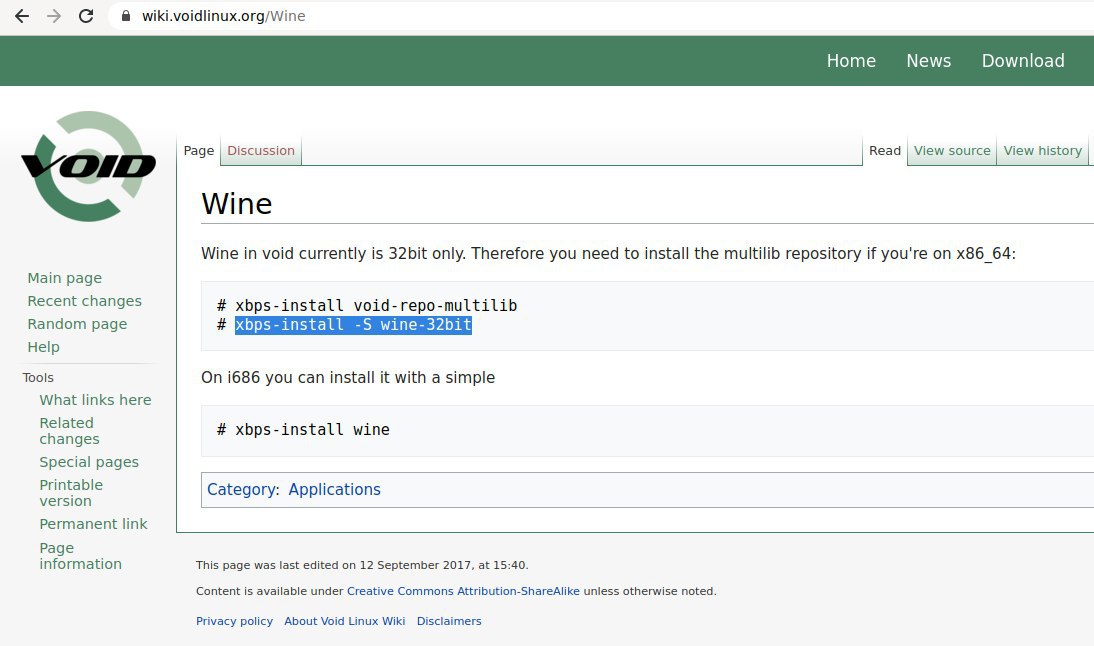Click the Void Linux logo
Viewport: 1094px width, 646px height.
point(89,166)
